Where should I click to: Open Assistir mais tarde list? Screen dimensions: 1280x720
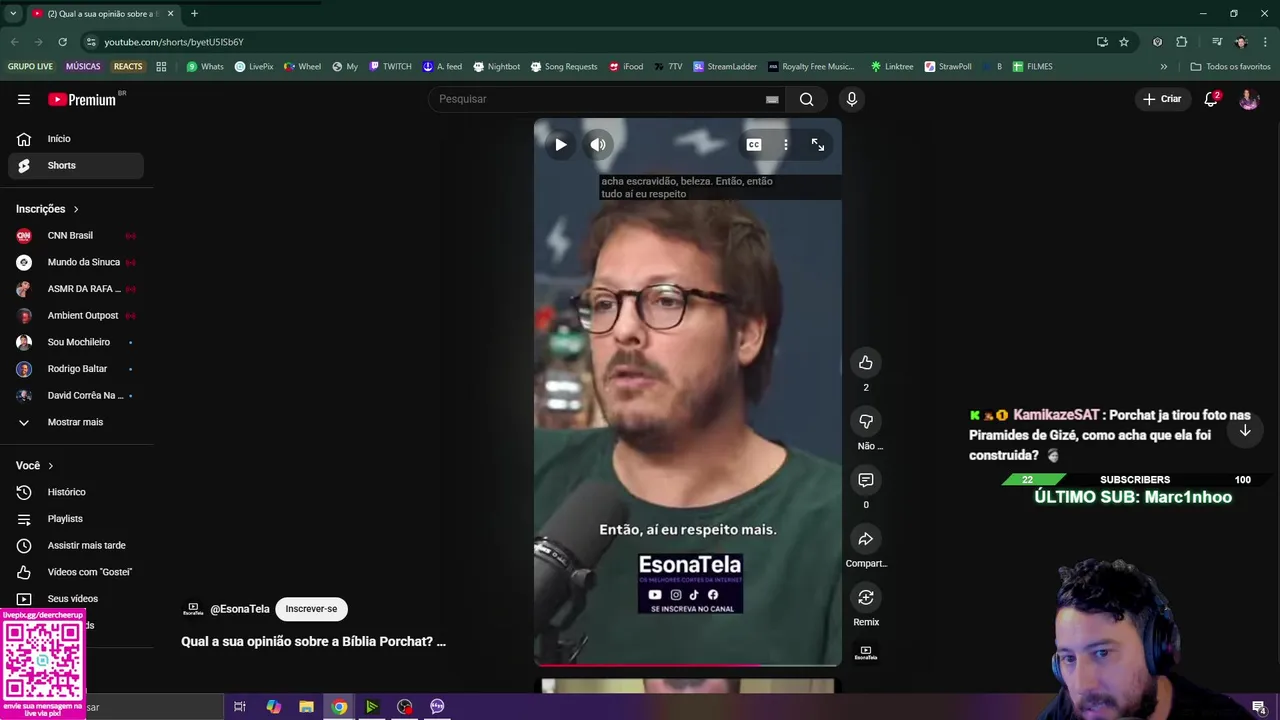(76, 545)
